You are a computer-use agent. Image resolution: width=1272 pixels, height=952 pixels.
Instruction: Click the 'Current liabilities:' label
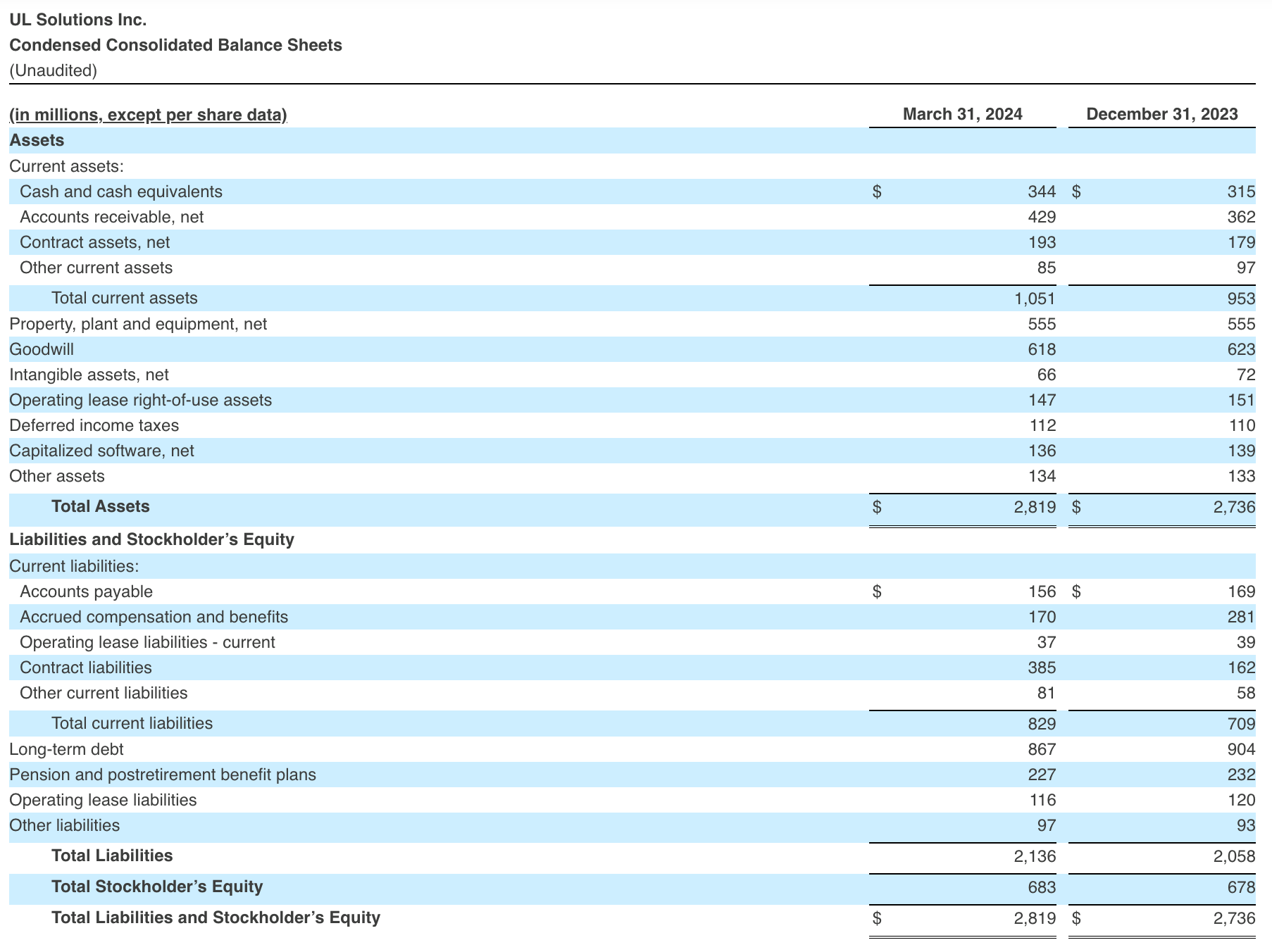(74, 566)
